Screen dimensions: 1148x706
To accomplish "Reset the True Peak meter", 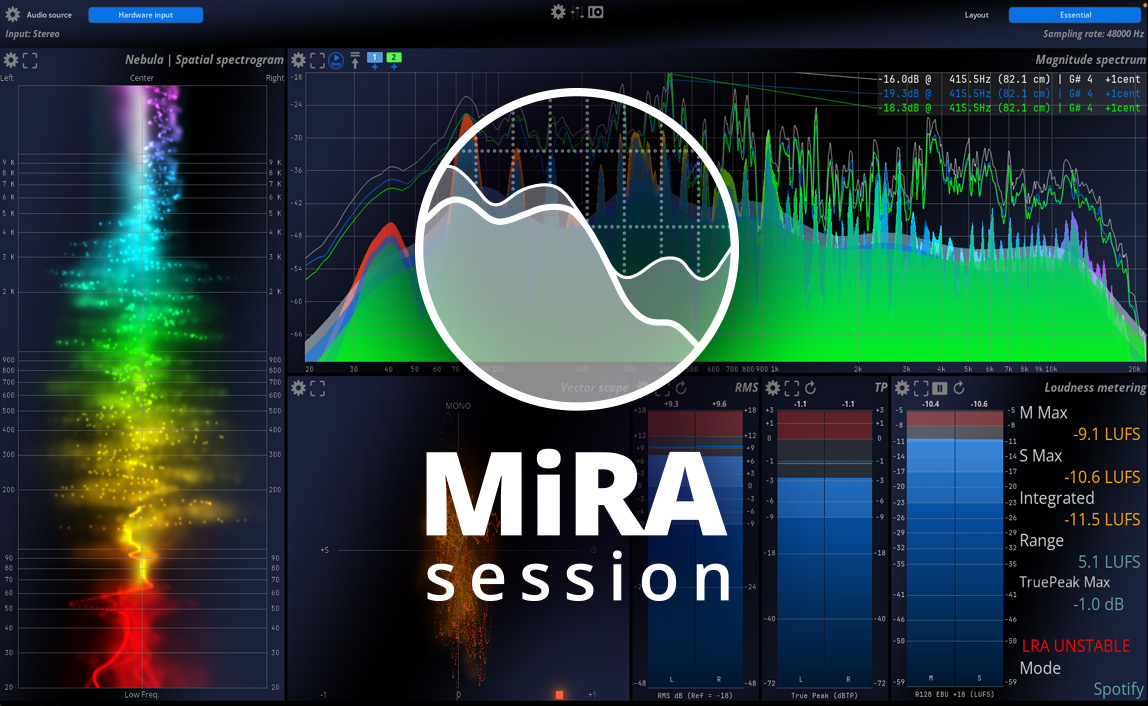I will tap(809, 388).
